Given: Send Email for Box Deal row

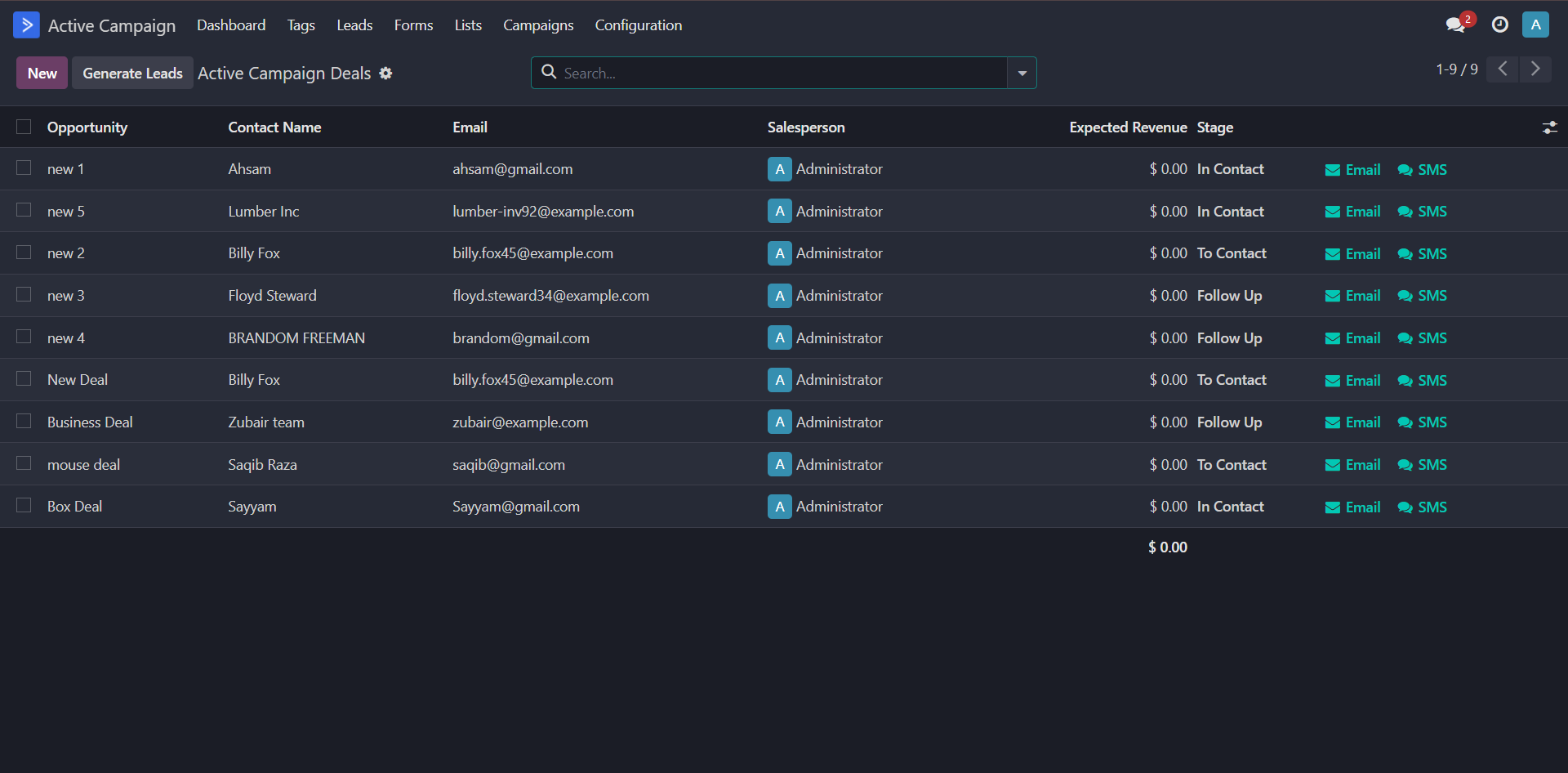Looking at the screenshot, I should coord(1352,507).
